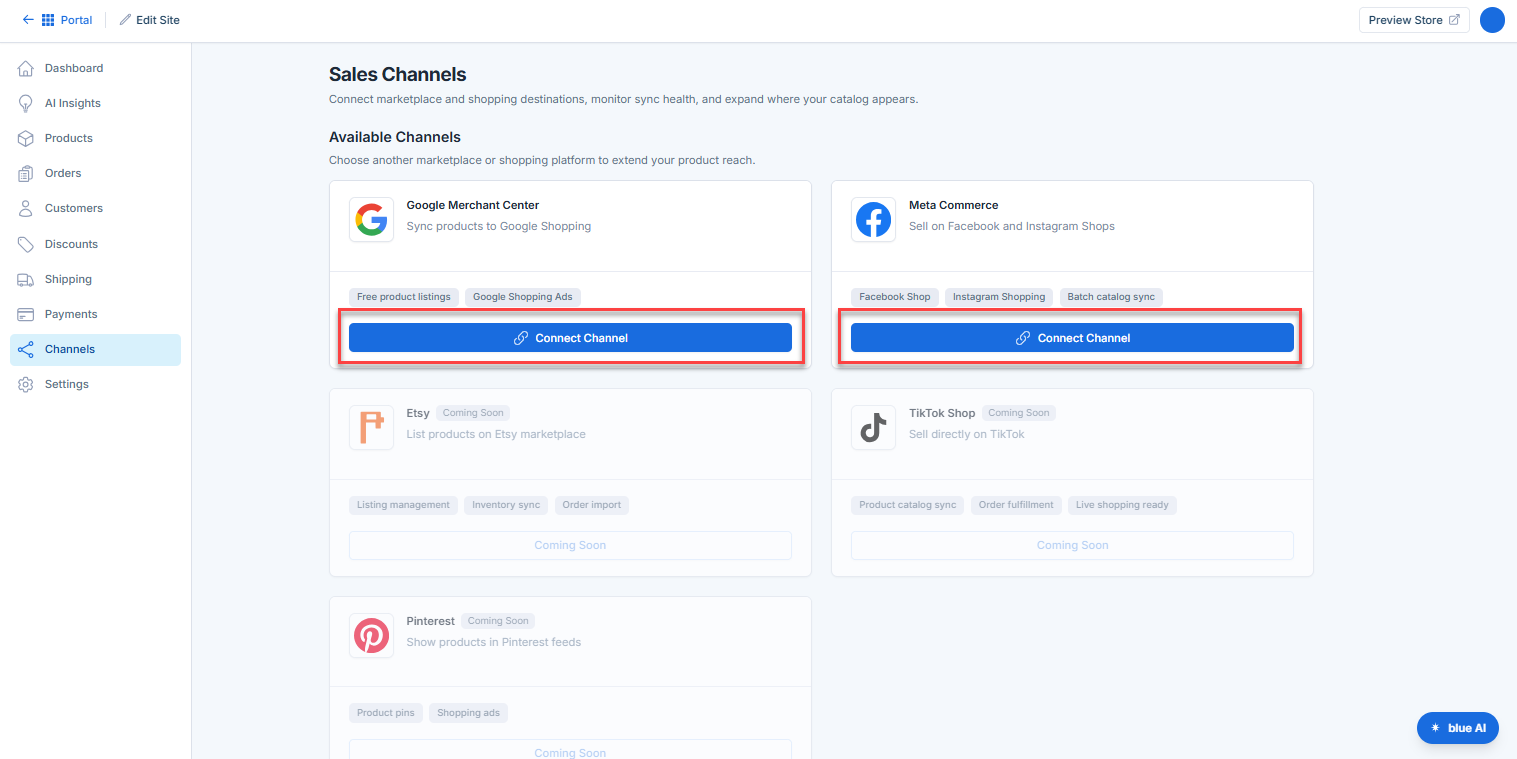
Task: Click the Meta Commerce Facebook logo
Action: (873, 219)
